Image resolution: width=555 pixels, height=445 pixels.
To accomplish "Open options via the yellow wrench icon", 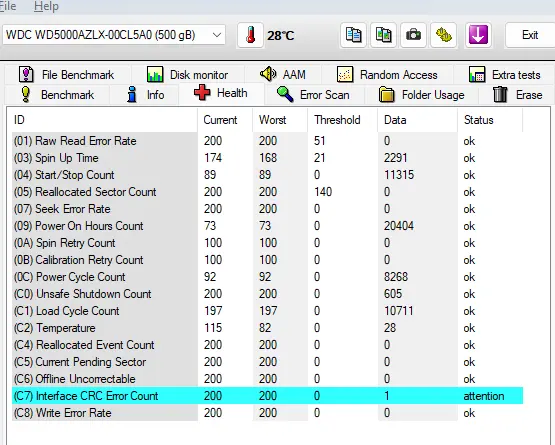I will (x=443, y=35).
